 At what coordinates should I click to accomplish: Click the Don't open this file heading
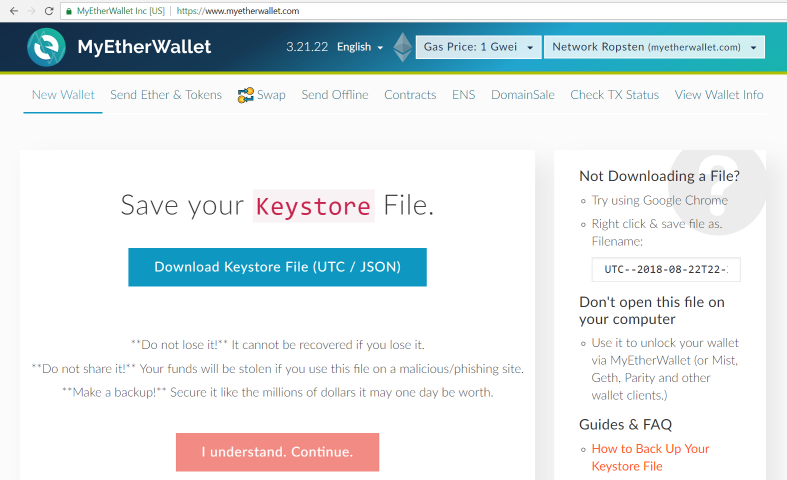tap(652, 311)
